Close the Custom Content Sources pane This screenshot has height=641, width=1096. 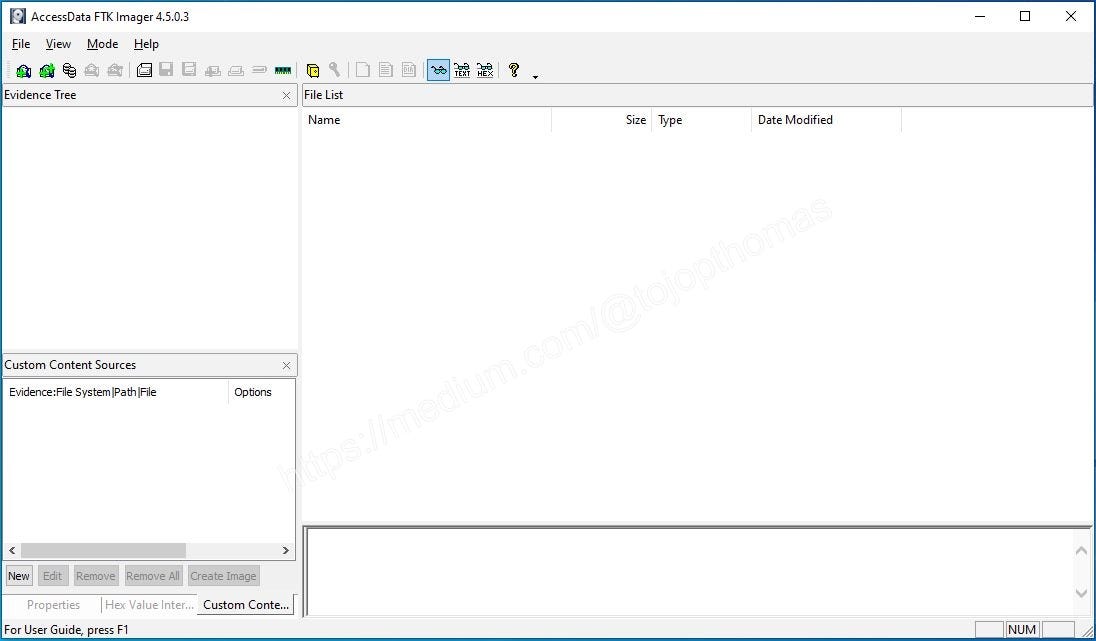pos(286,366)
